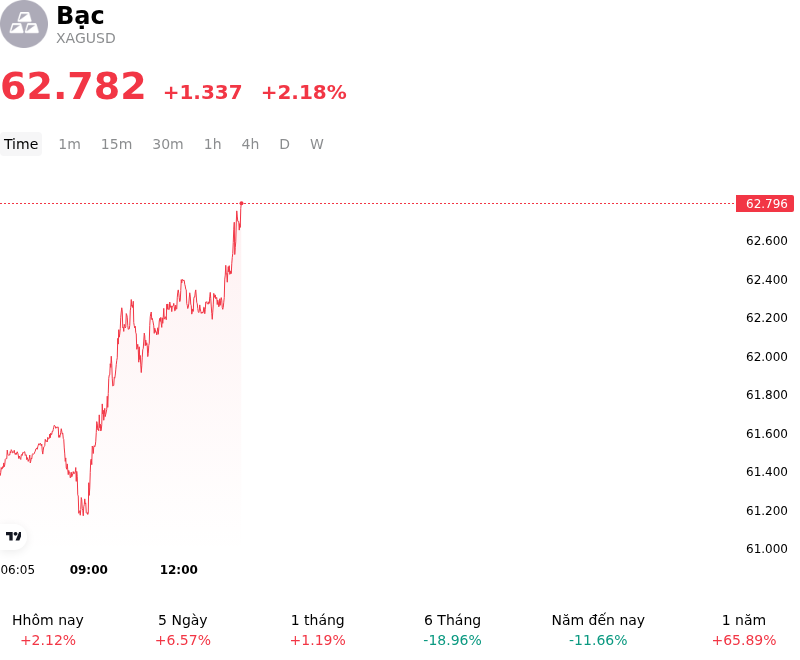Switch chart to 1m interval
Screen dimensions: 800x660
[x=69, y=144]
